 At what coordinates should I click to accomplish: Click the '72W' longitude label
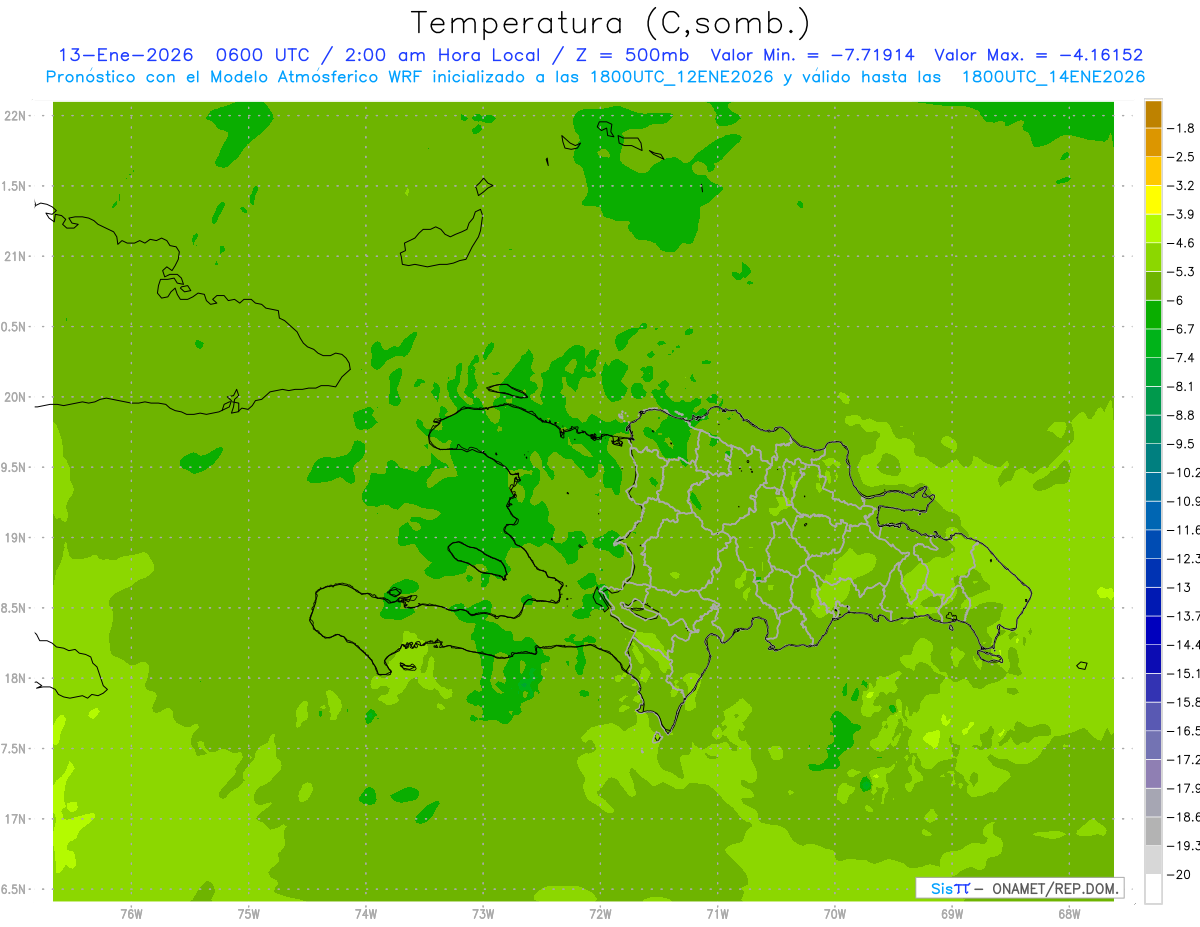[600, 914]
